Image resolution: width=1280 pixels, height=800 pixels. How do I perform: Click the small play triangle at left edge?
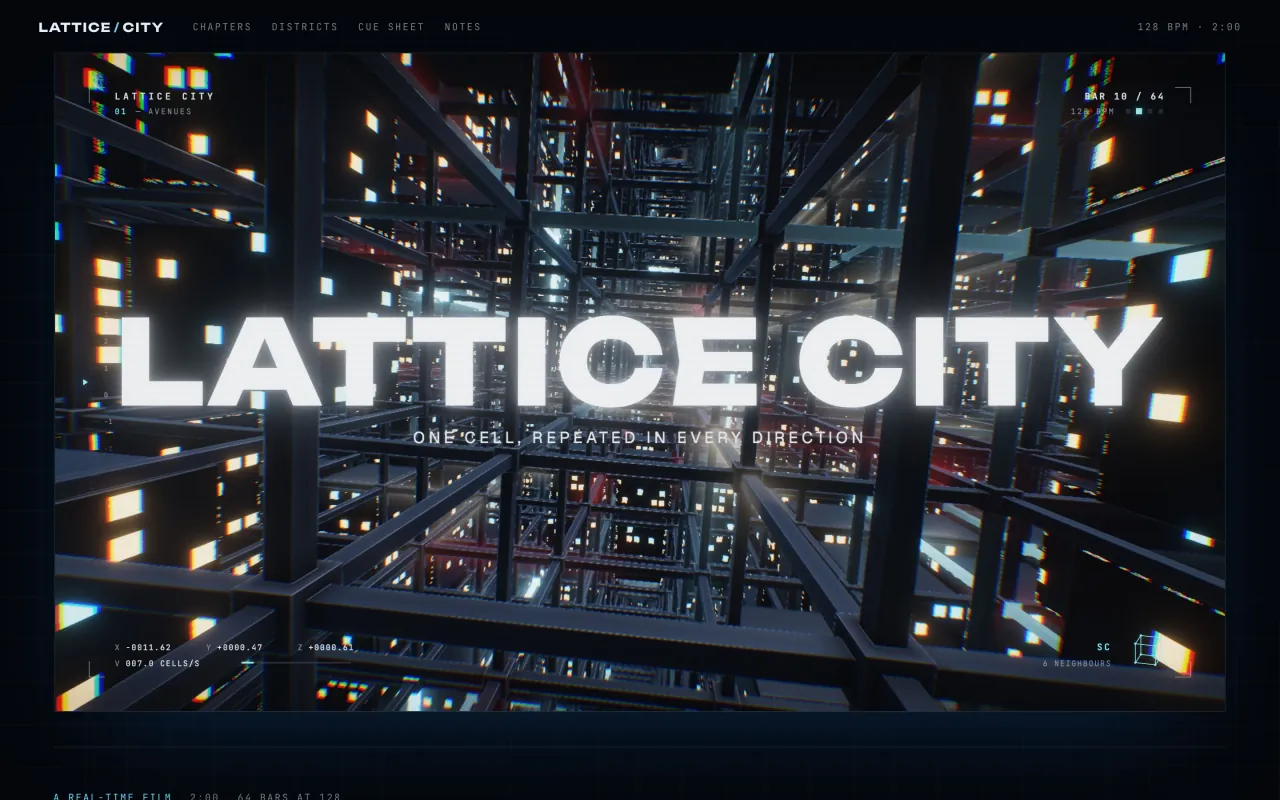point(85,382)
